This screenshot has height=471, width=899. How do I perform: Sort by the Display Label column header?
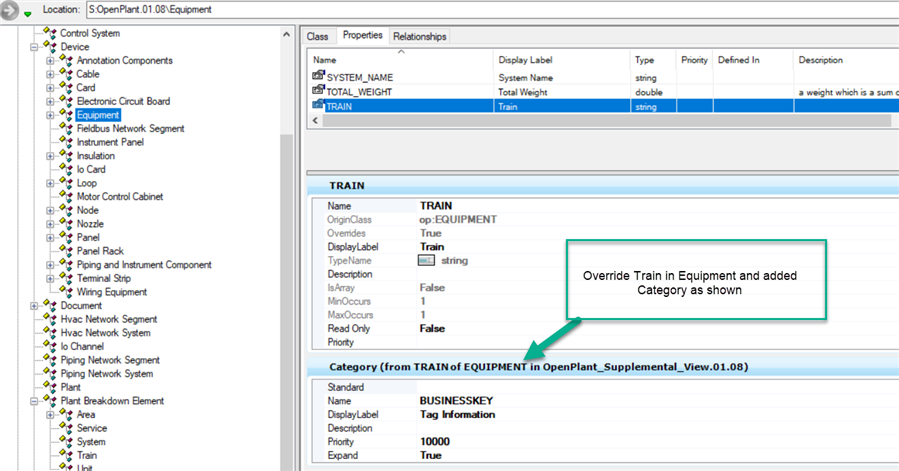[561, 60]
